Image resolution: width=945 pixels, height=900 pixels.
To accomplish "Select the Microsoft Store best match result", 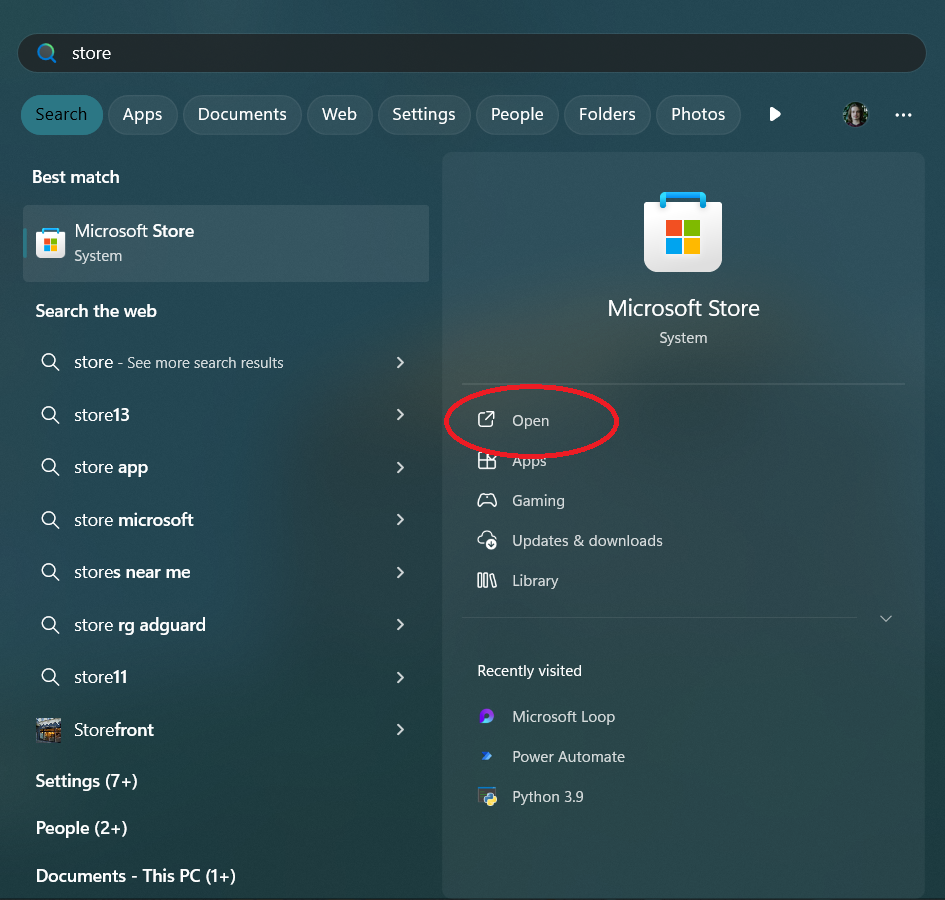I will 226,244.
